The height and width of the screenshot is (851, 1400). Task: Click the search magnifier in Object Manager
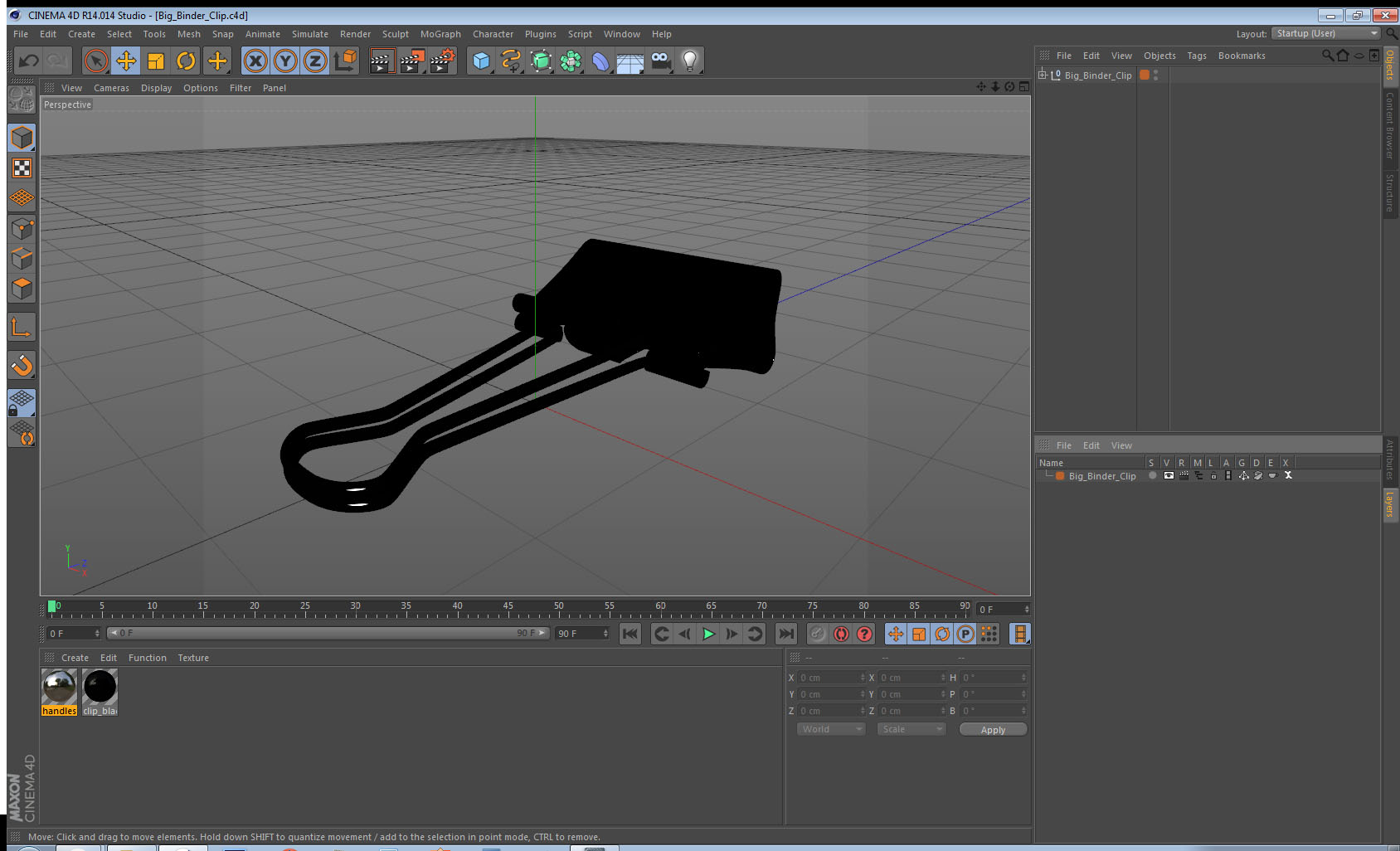pos(1328,56)
